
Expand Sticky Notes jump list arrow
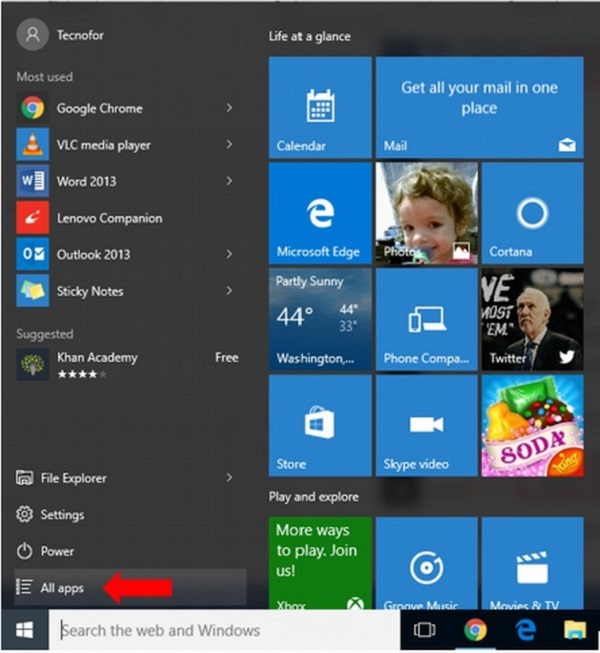229,290
